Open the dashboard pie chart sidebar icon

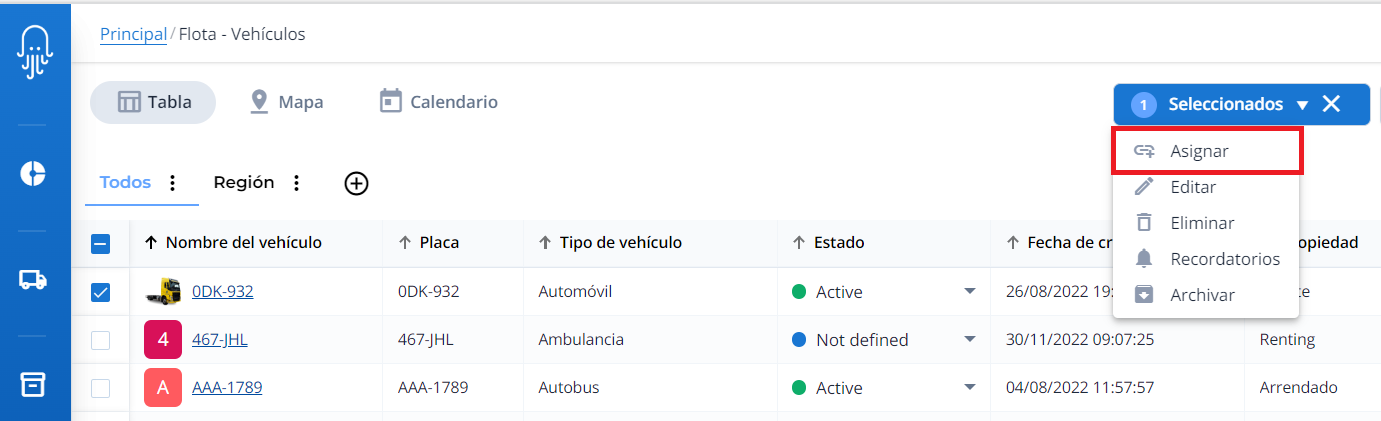tap(33, 173)
